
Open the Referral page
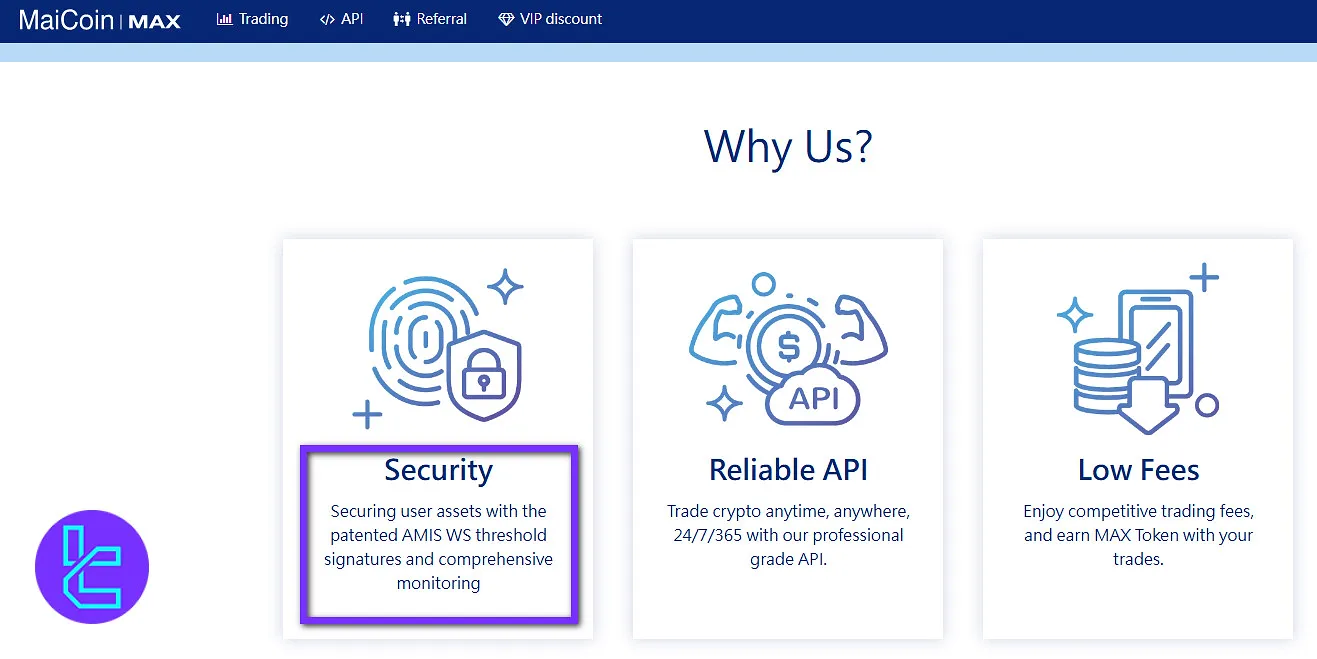[430, 19]
